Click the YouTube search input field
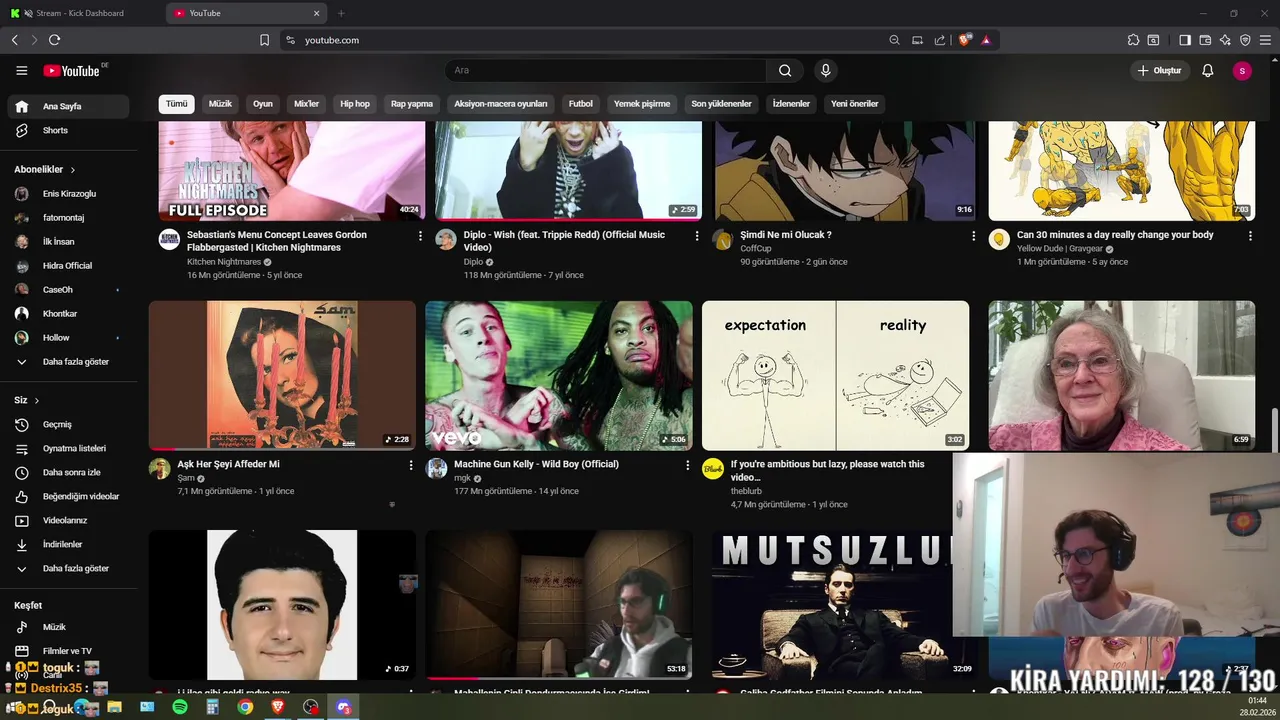Screen dimensions: 1280x720 tap(605, 70)
